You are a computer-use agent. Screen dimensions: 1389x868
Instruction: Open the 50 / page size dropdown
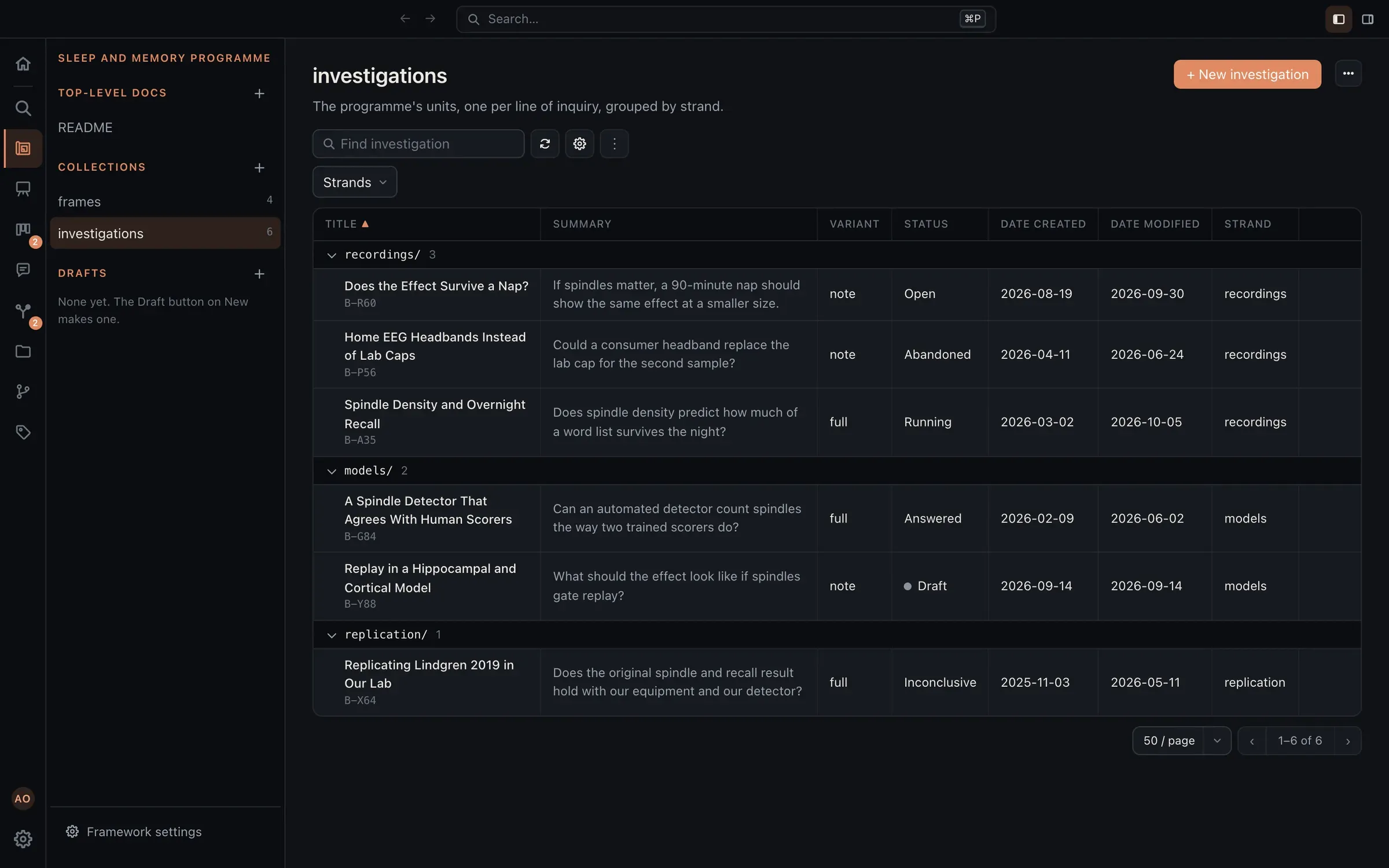1181,741
